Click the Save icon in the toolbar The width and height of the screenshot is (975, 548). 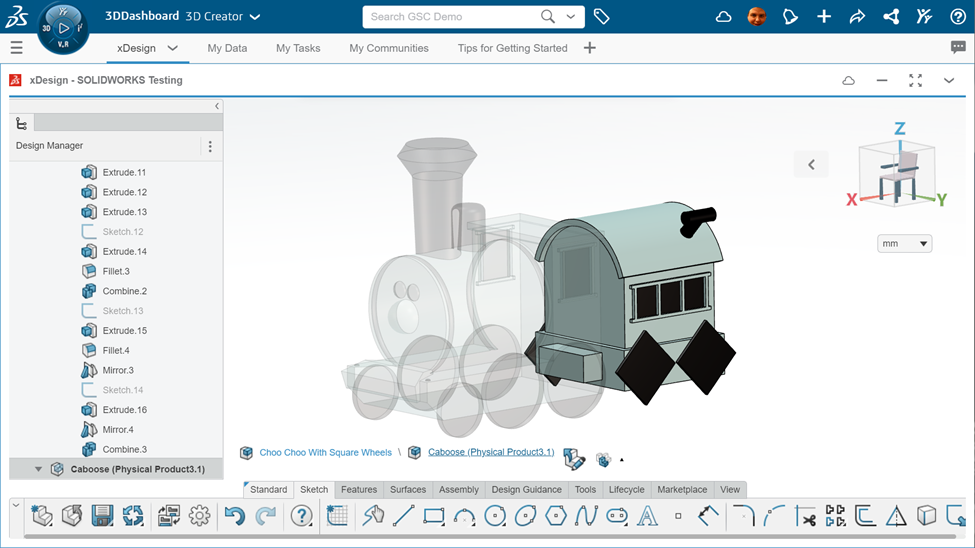[102, 516]
